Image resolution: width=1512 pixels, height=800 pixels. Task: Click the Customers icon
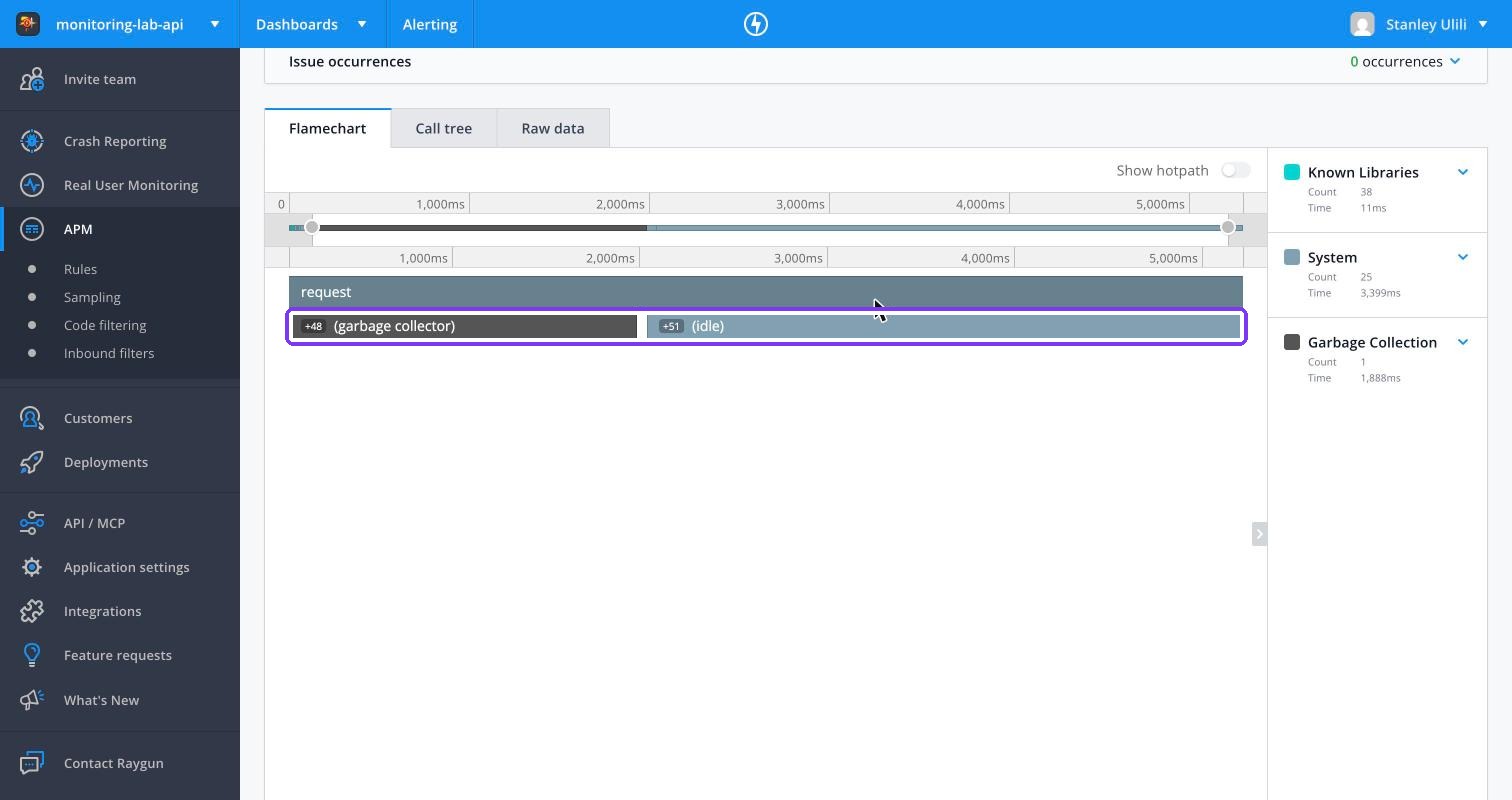(32, 418)
